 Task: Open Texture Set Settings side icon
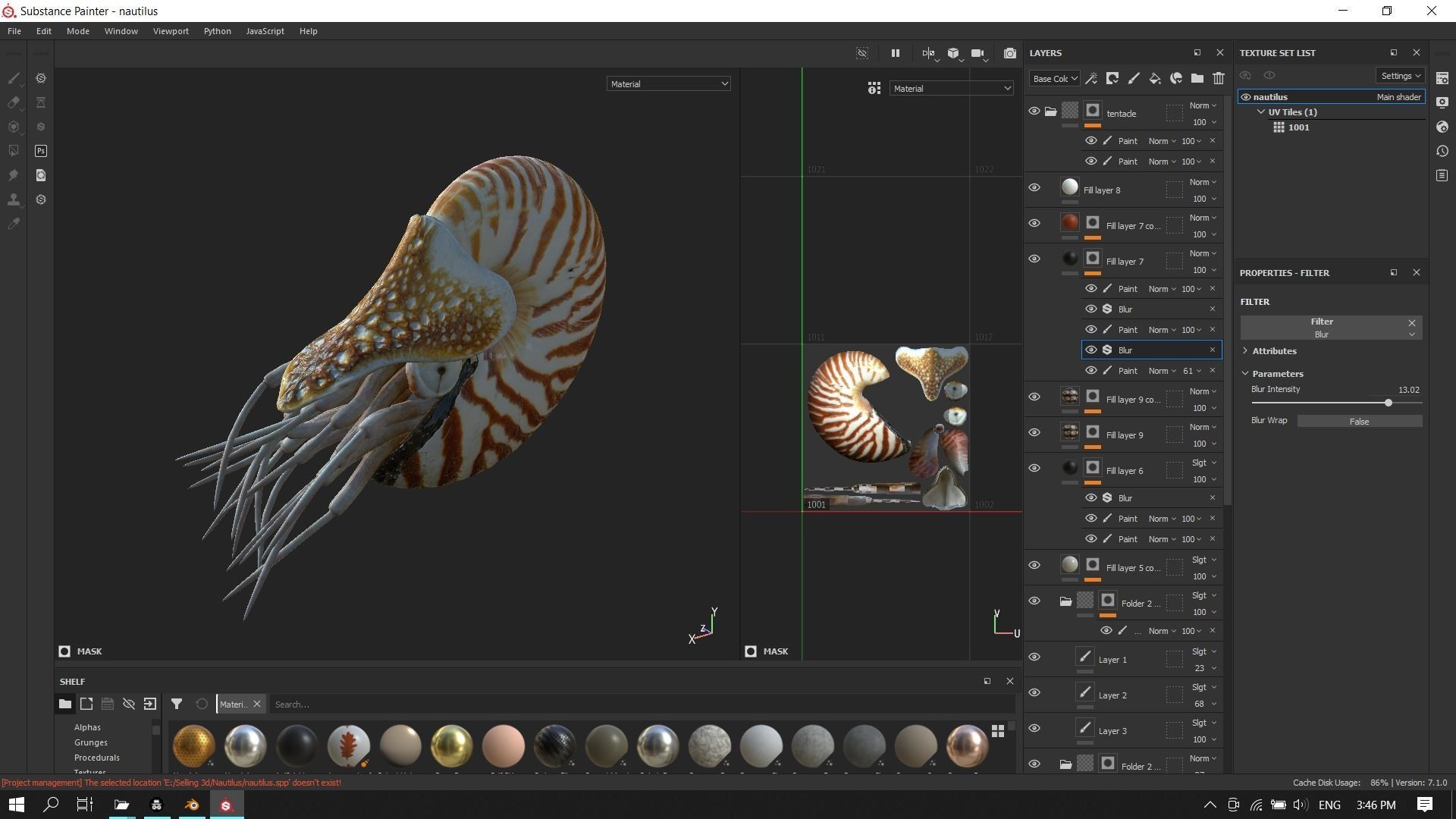pos(1442,78)
